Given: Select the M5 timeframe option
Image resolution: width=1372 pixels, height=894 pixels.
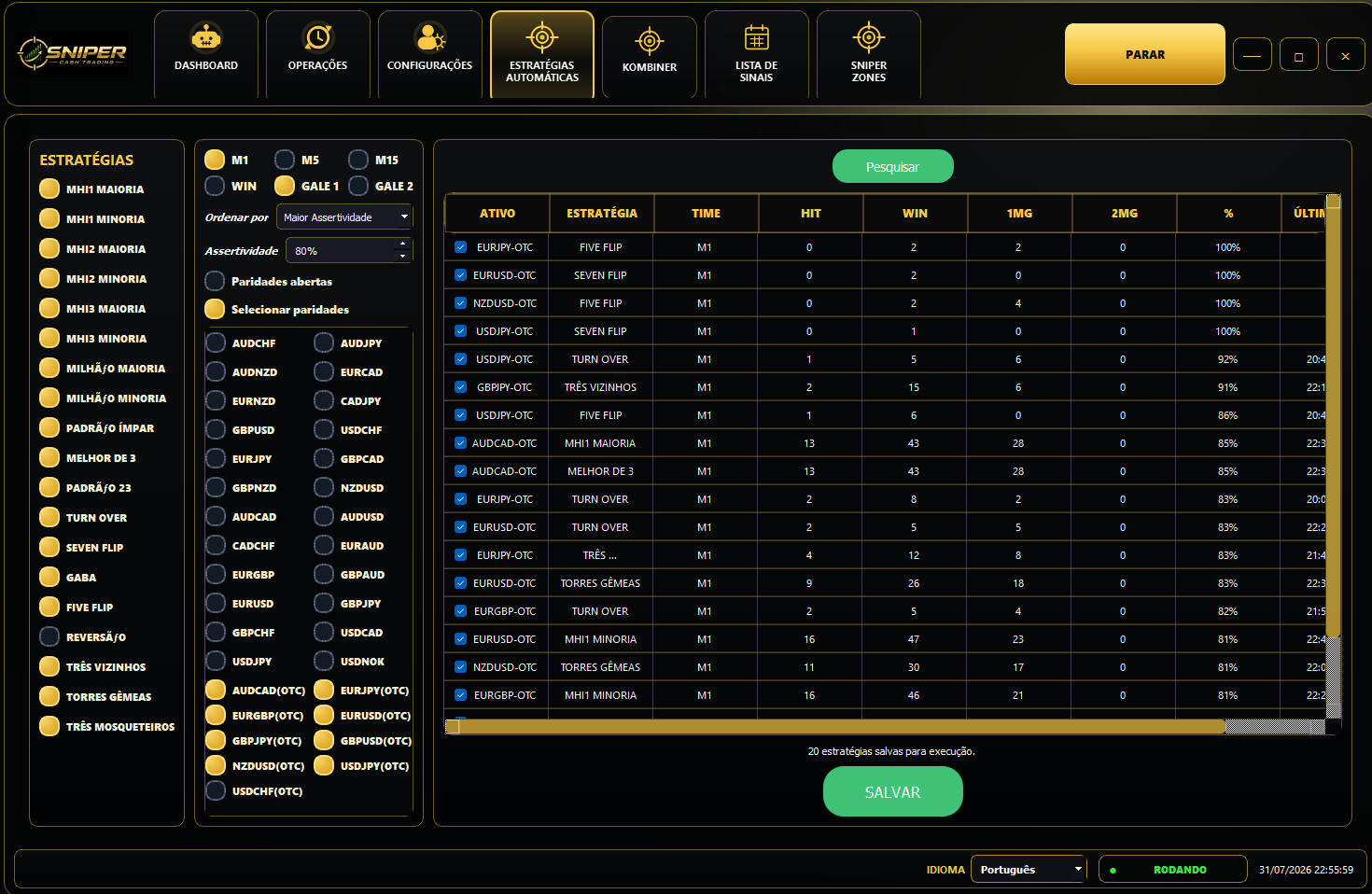Looking at the screenshot, I should 285,160.
